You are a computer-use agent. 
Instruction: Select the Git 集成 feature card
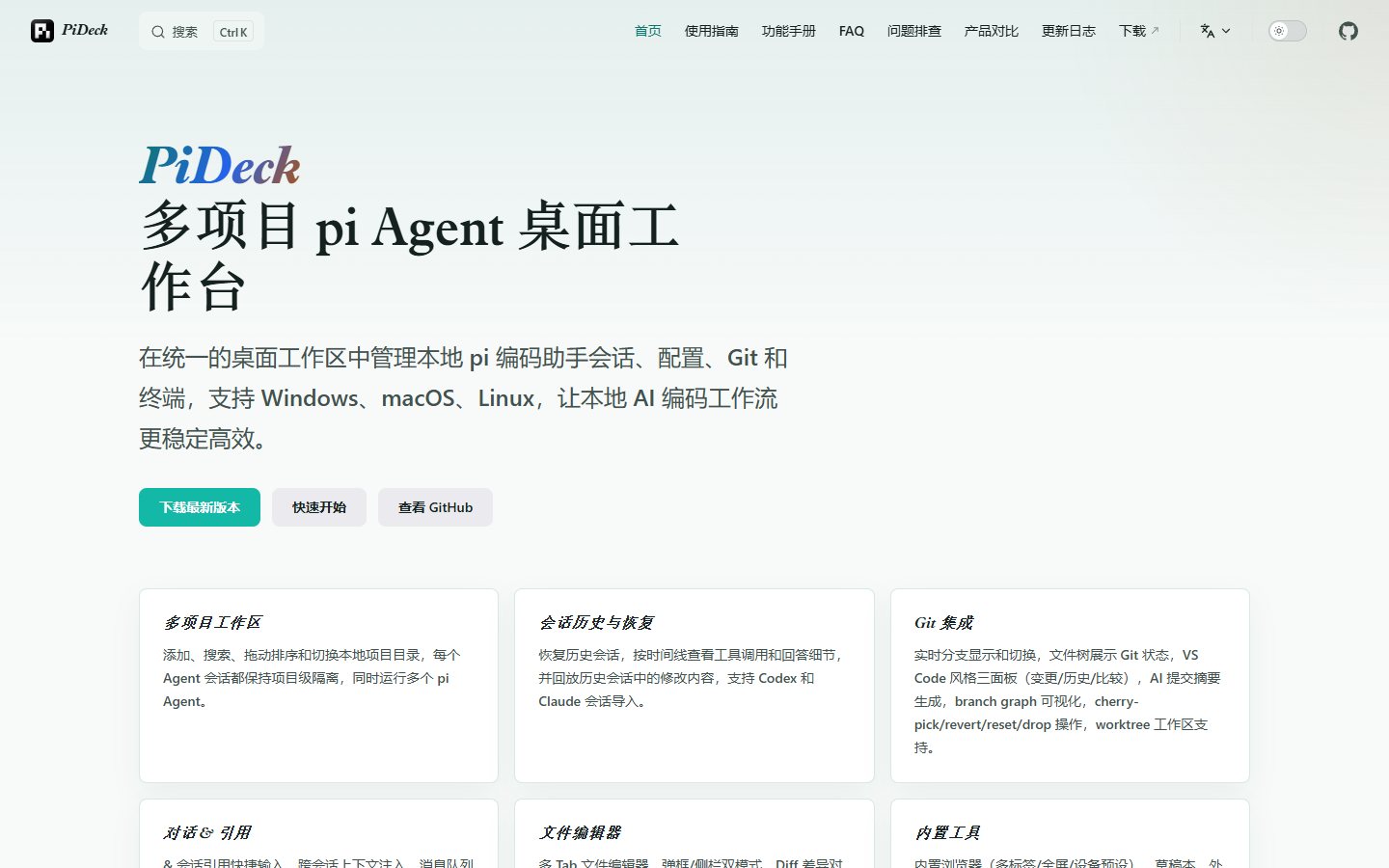click(x=1070, y=686)
